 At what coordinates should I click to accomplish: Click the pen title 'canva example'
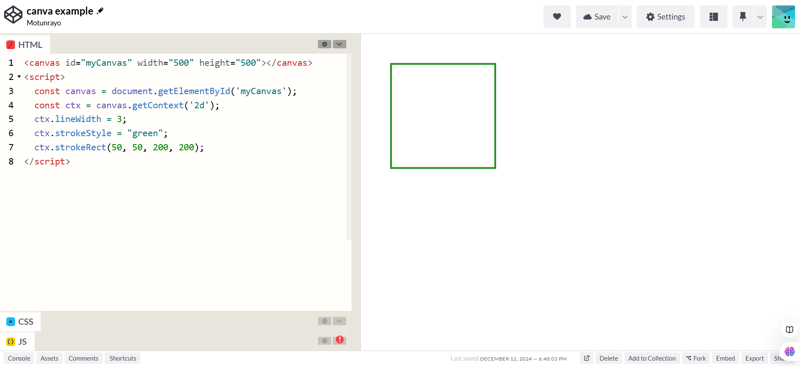click(60, 11)
